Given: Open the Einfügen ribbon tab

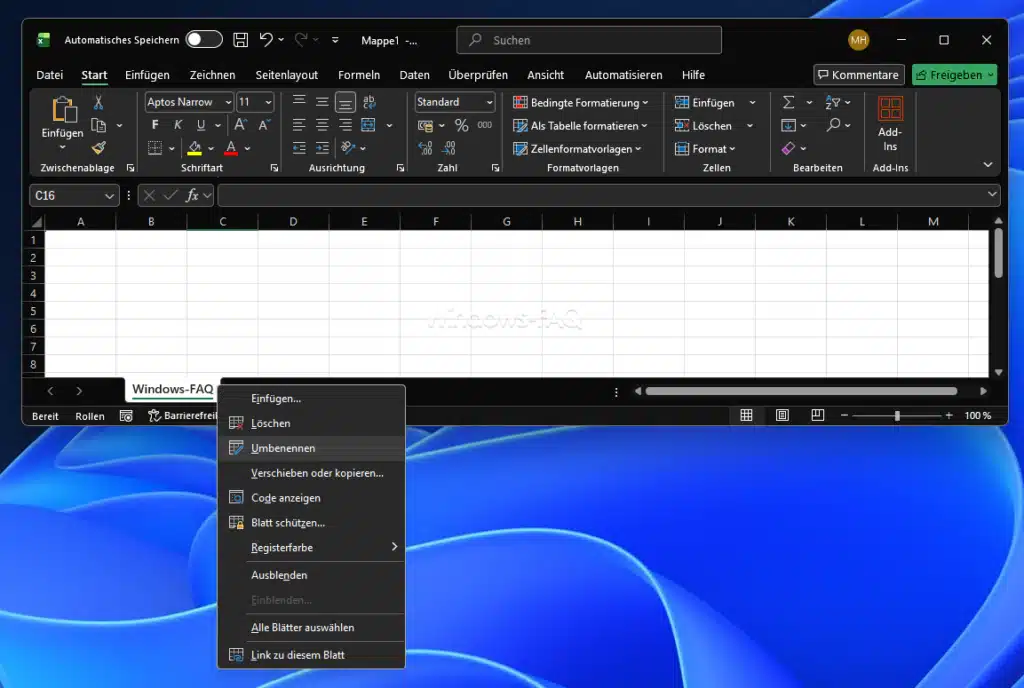Looking at the screenshot, I should click(x=147, y=75).
